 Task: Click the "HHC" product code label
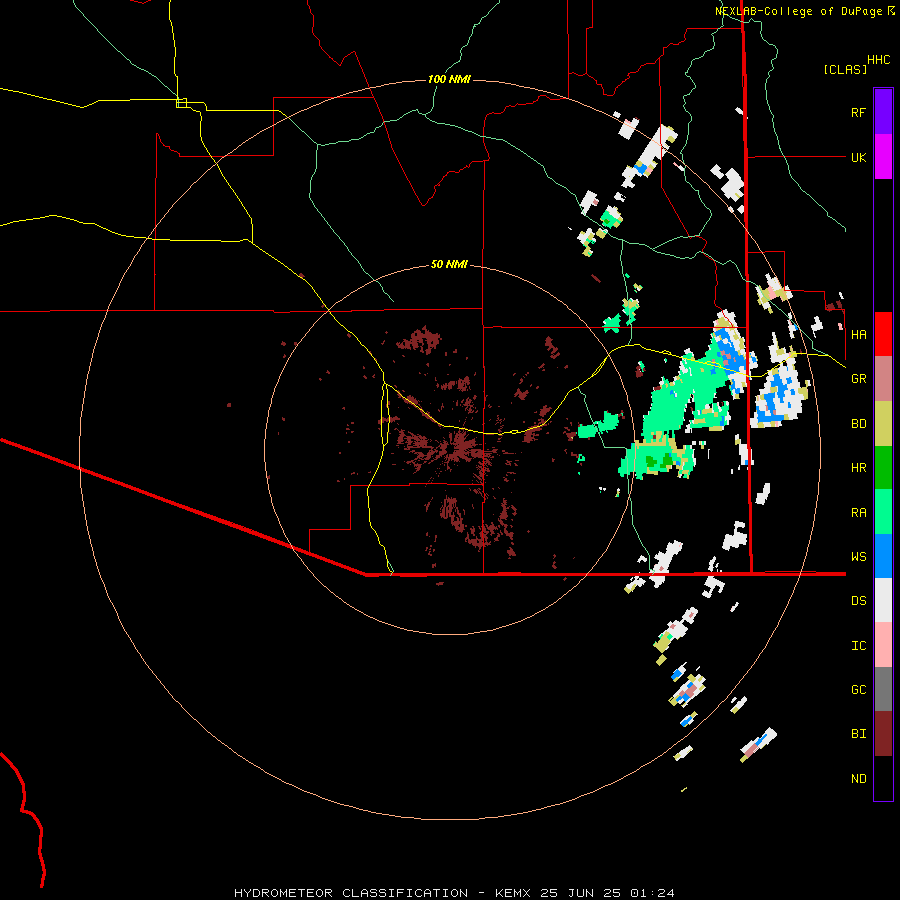coord(879,60)
